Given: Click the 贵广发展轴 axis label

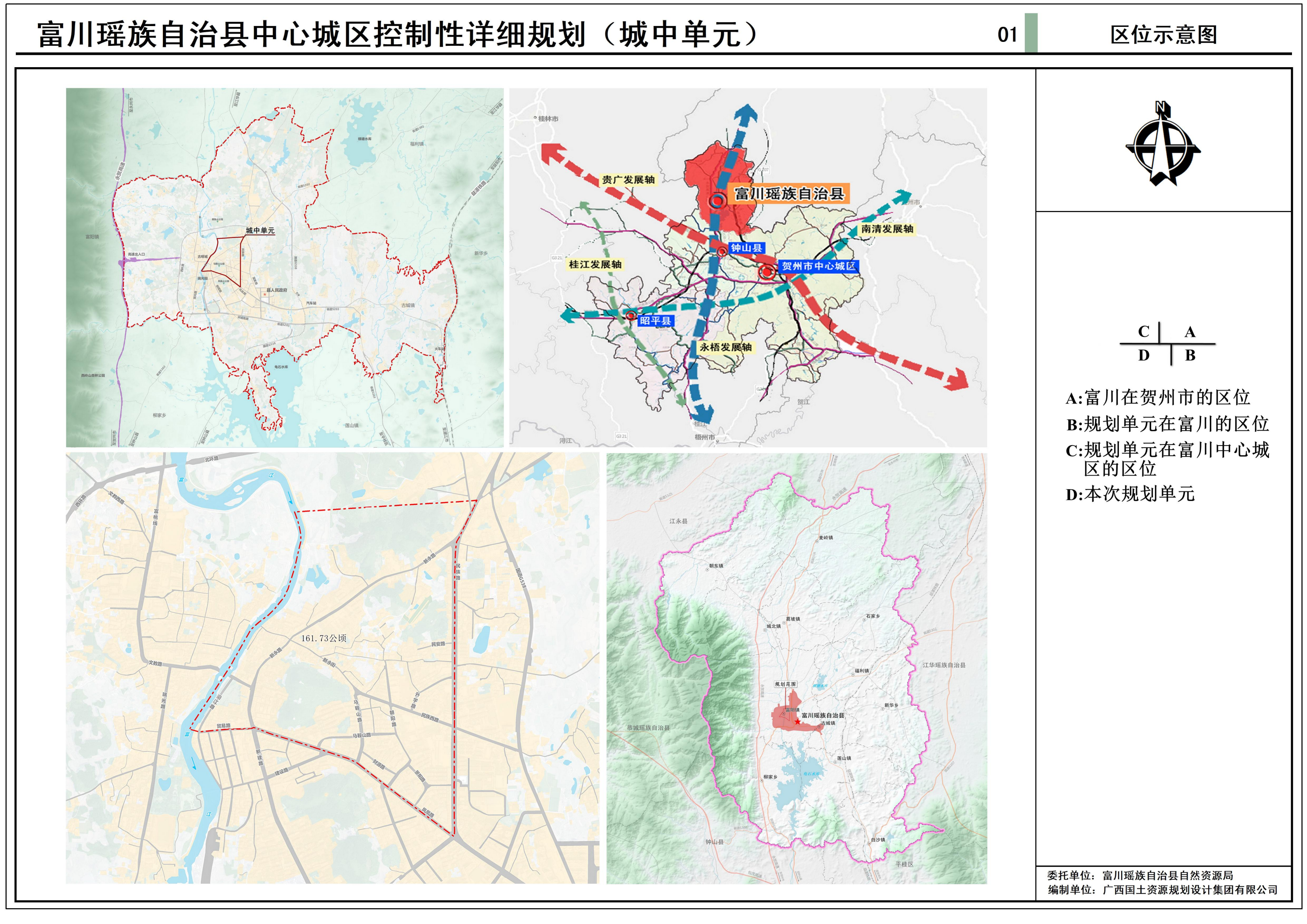Looking at the screenshot, I should point(628,180).
